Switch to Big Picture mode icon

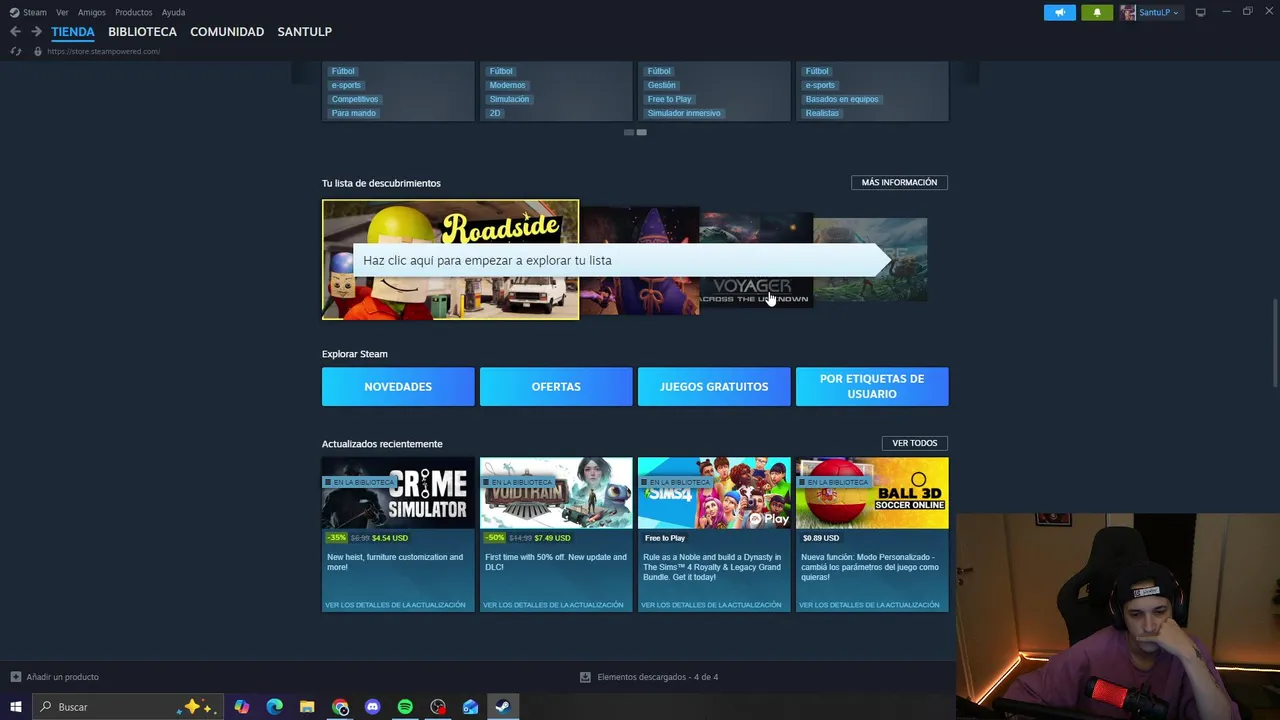1200,12
